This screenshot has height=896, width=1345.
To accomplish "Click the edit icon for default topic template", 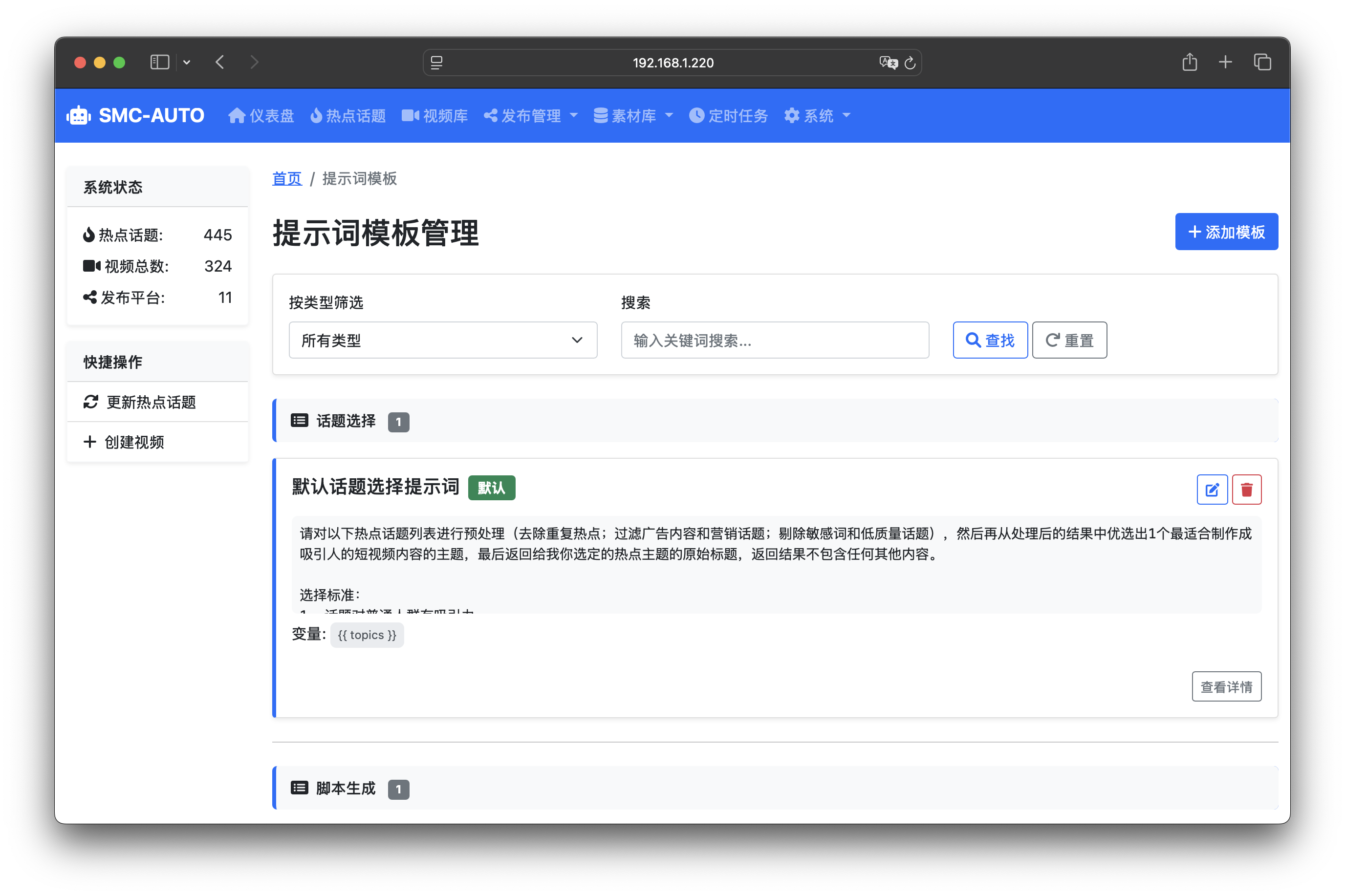I will point(1212,490).
